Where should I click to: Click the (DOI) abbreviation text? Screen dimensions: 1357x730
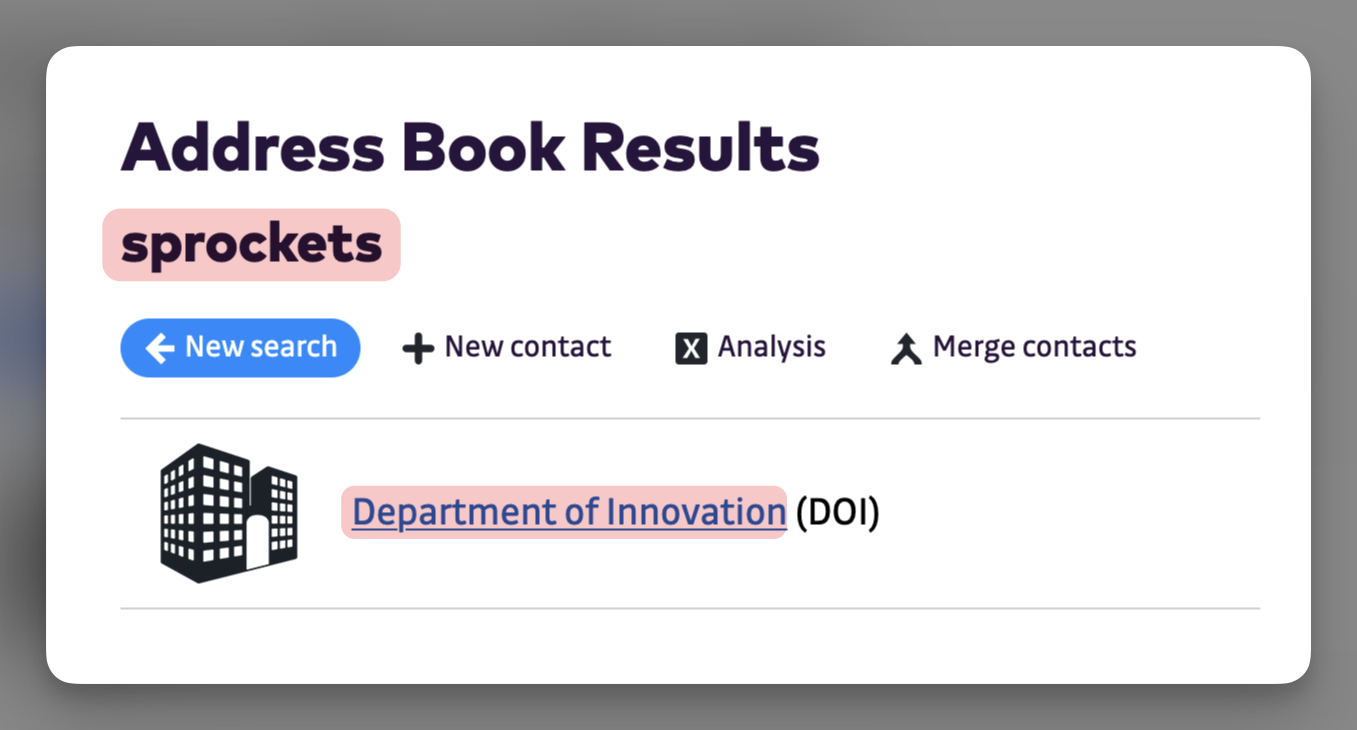(837, 512)
